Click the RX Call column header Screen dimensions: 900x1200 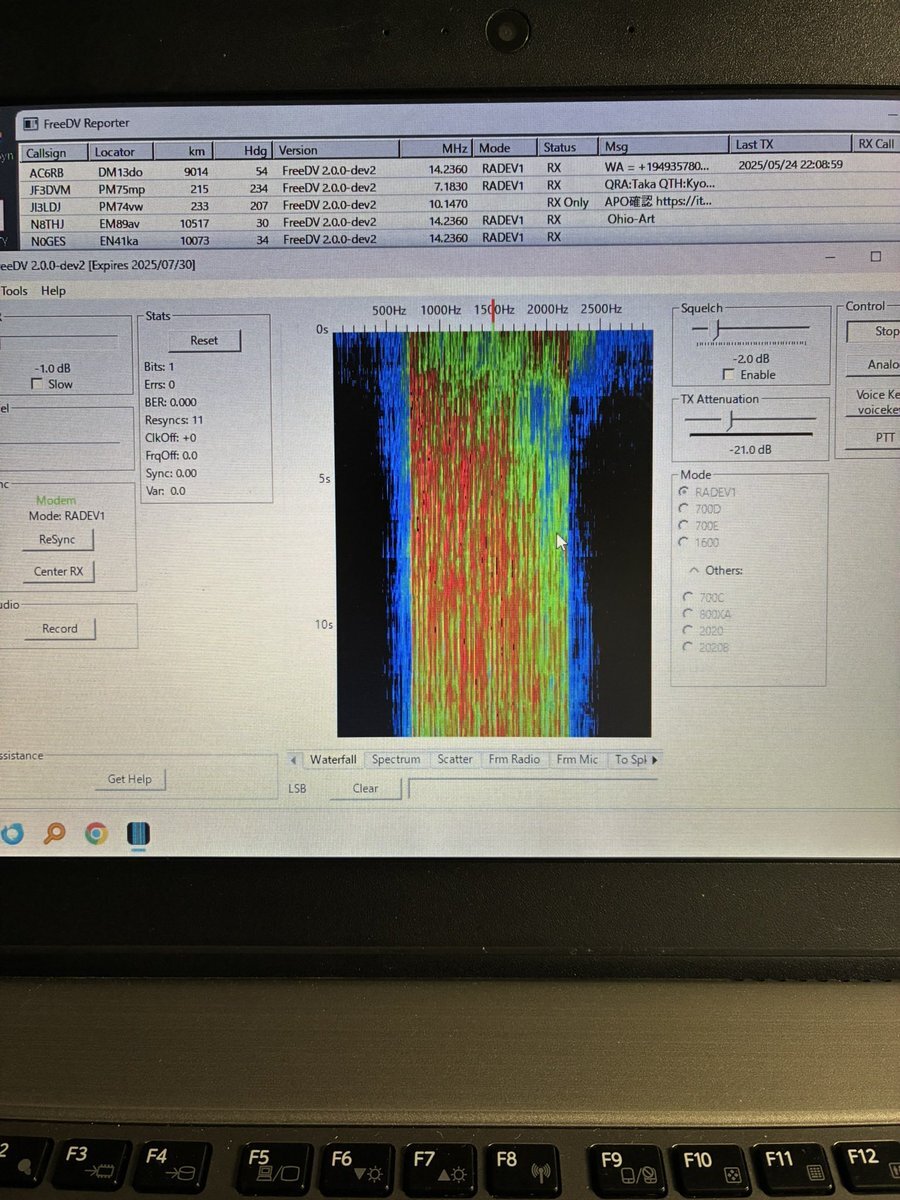875,144
